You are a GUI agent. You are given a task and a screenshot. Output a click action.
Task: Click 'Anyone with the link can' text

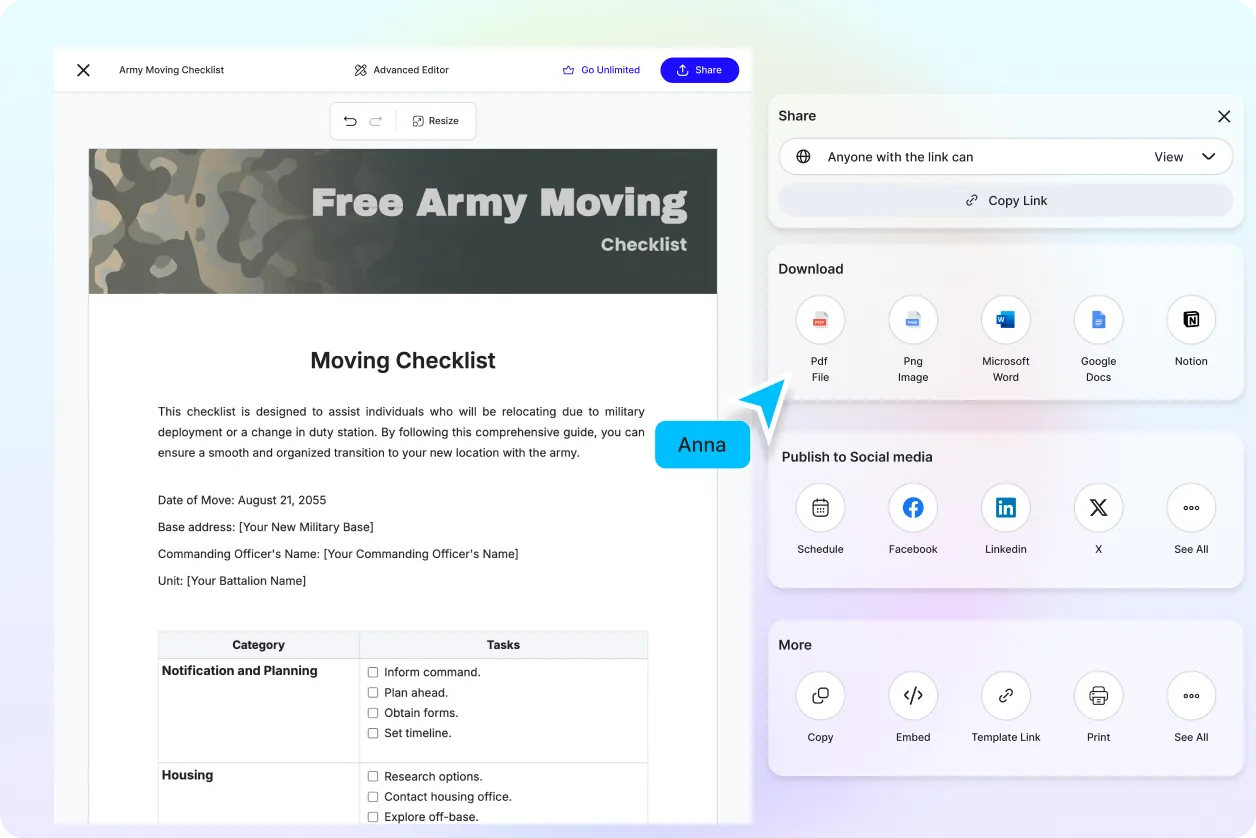[x=900, y=157]
